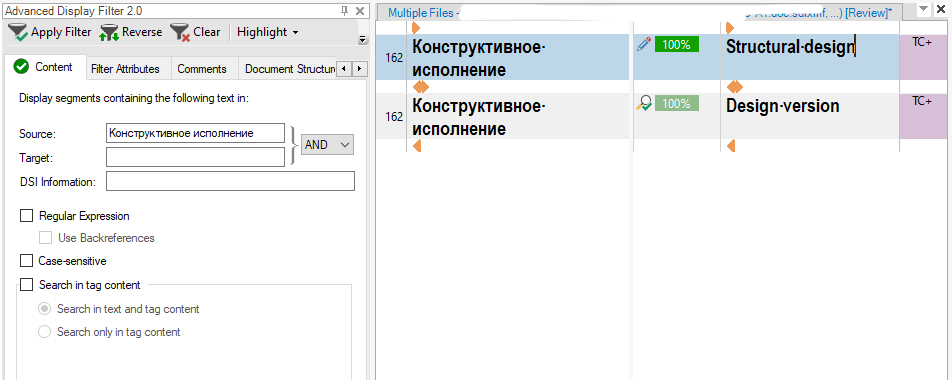
Task: Click the Target filter text field
Action: (x=195, y=157)
